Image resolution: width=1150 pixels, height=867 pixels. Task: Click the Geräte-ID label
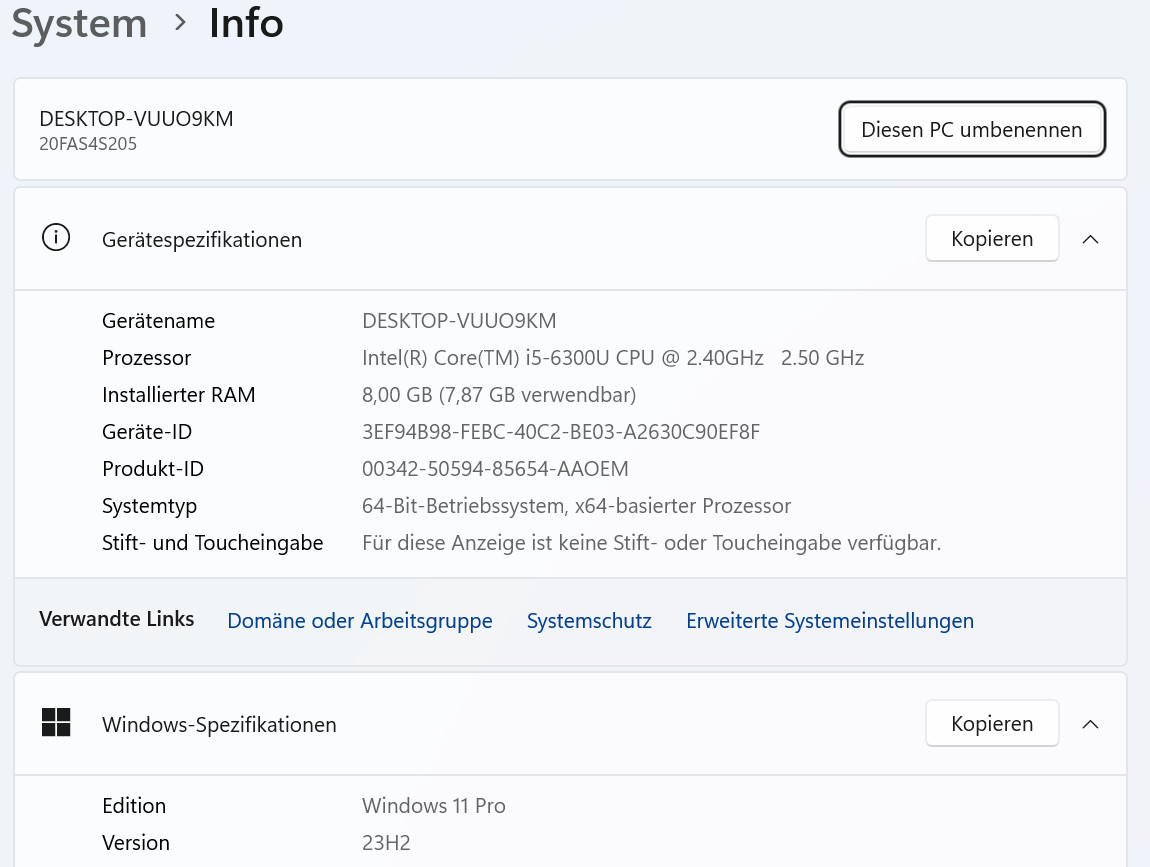click(147, 431)
